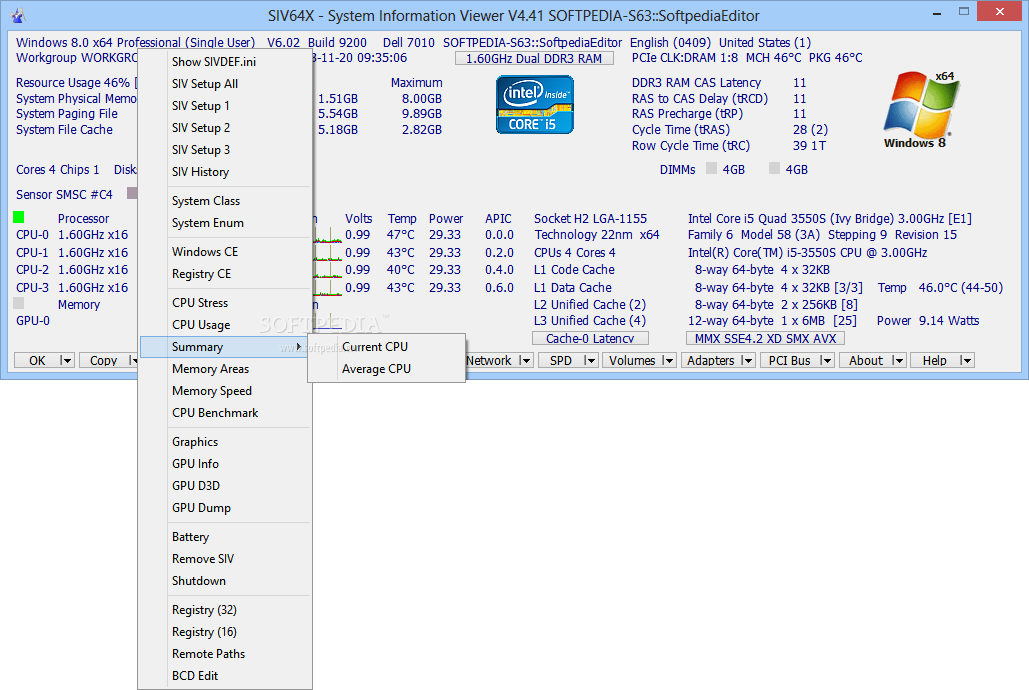Image resolution: width=1029 pixels, height=690 pixels.
Task: Select GPU Dump menu entry
Action: pos(225,508)
